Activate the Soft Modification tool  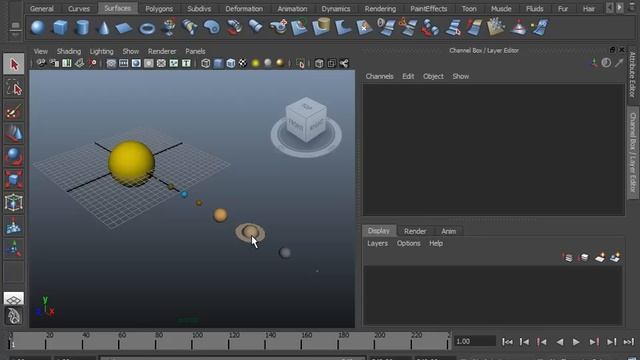click(x=14, y=225)
